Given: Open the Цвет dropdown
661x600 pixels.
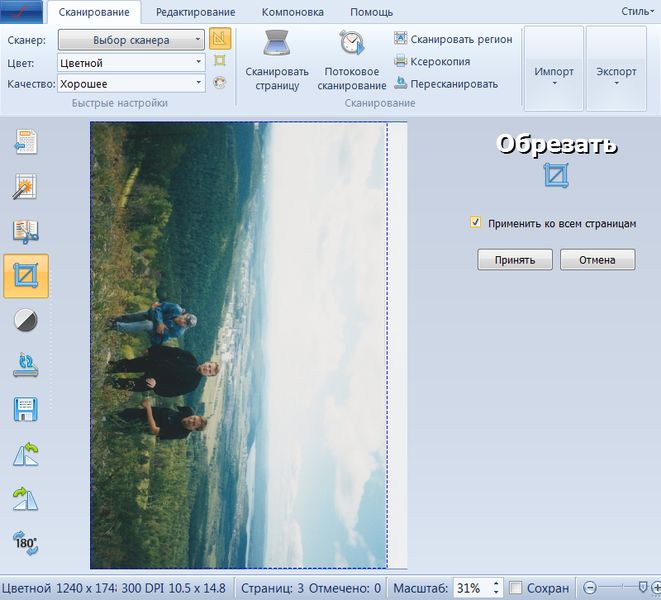Looking at the screenshot, I should coord(131,62).
